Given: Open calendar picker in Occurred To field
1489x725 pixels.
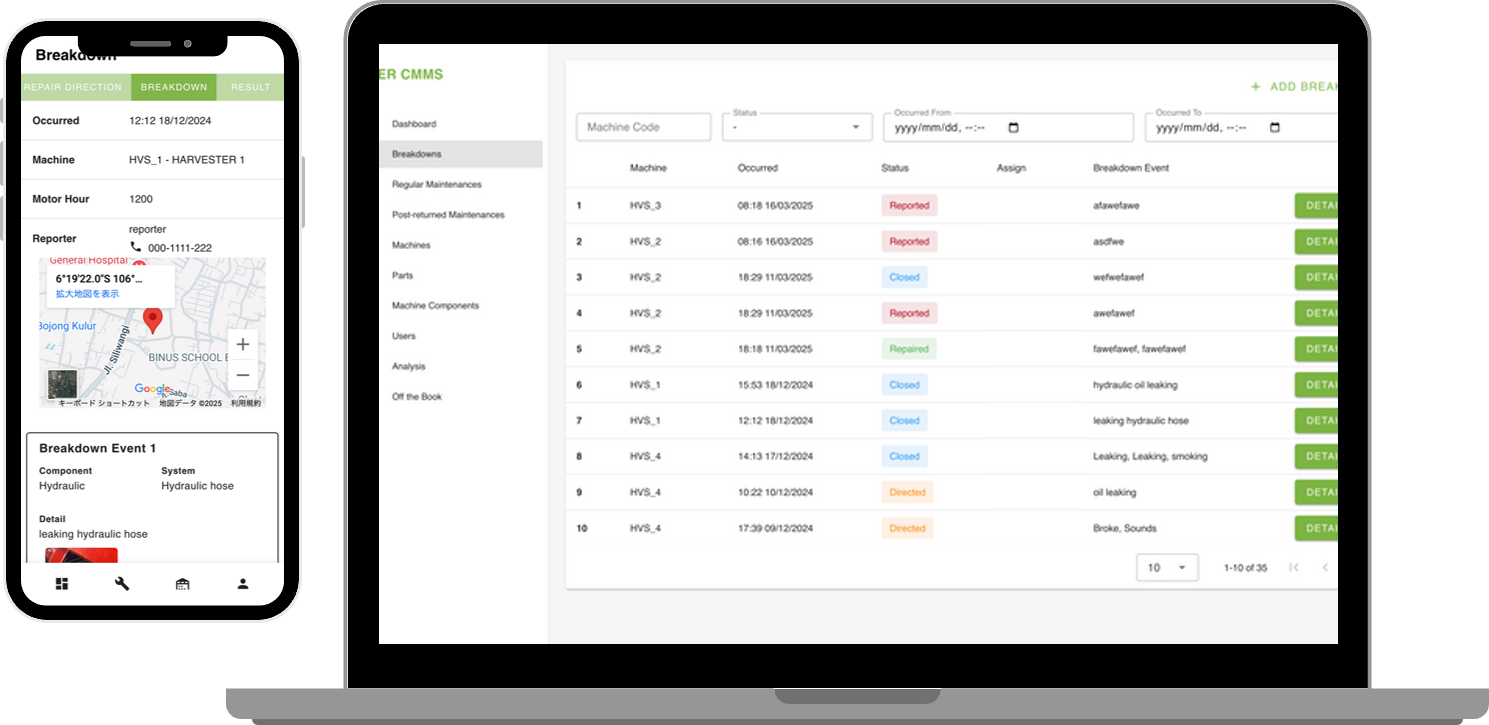Looking at the screenshot, I should pyautogui.click(x=1274, y=128).
